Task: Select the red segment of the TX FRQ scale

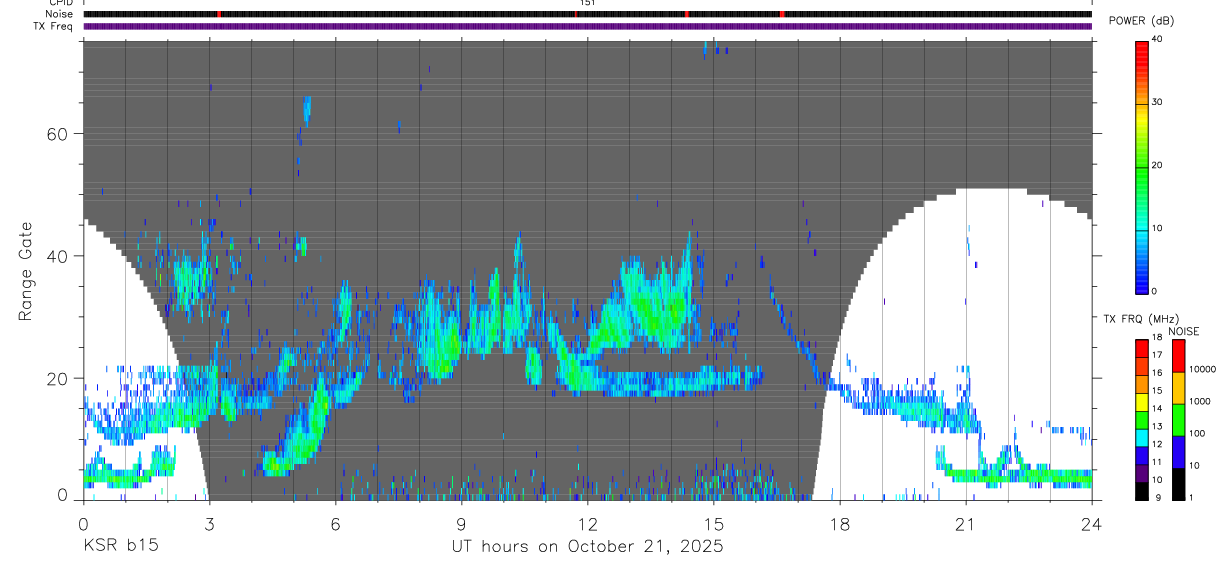Action: [1141, 346]
